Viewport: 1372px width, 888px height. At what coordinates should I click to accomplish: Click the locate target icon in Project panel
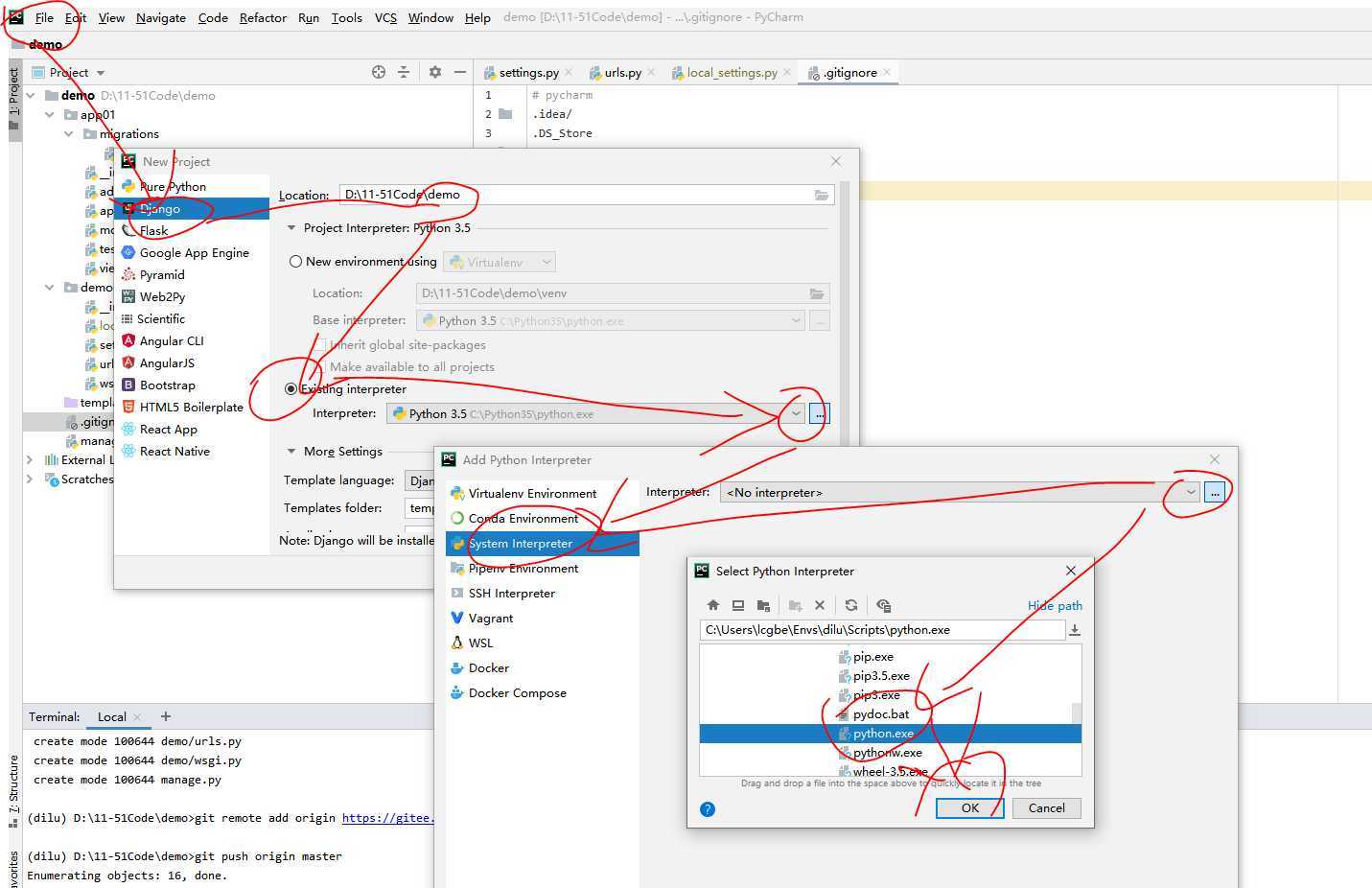[x=379, y=72]
